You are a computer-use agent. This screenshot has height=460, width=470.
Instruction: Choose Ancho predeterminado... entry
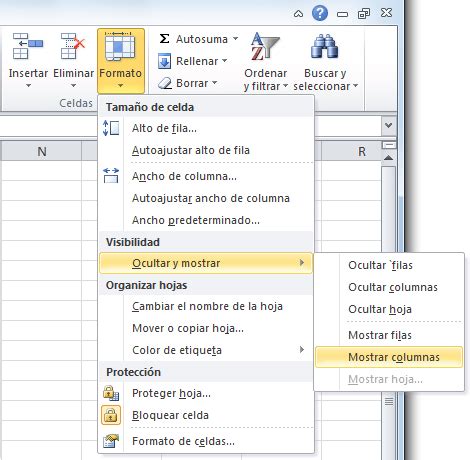pyautogui.click(x=206, y=220)
